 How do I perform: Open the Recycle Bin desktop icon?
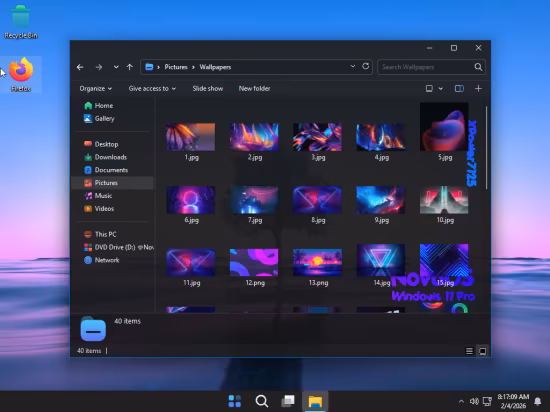pos(21,22)
